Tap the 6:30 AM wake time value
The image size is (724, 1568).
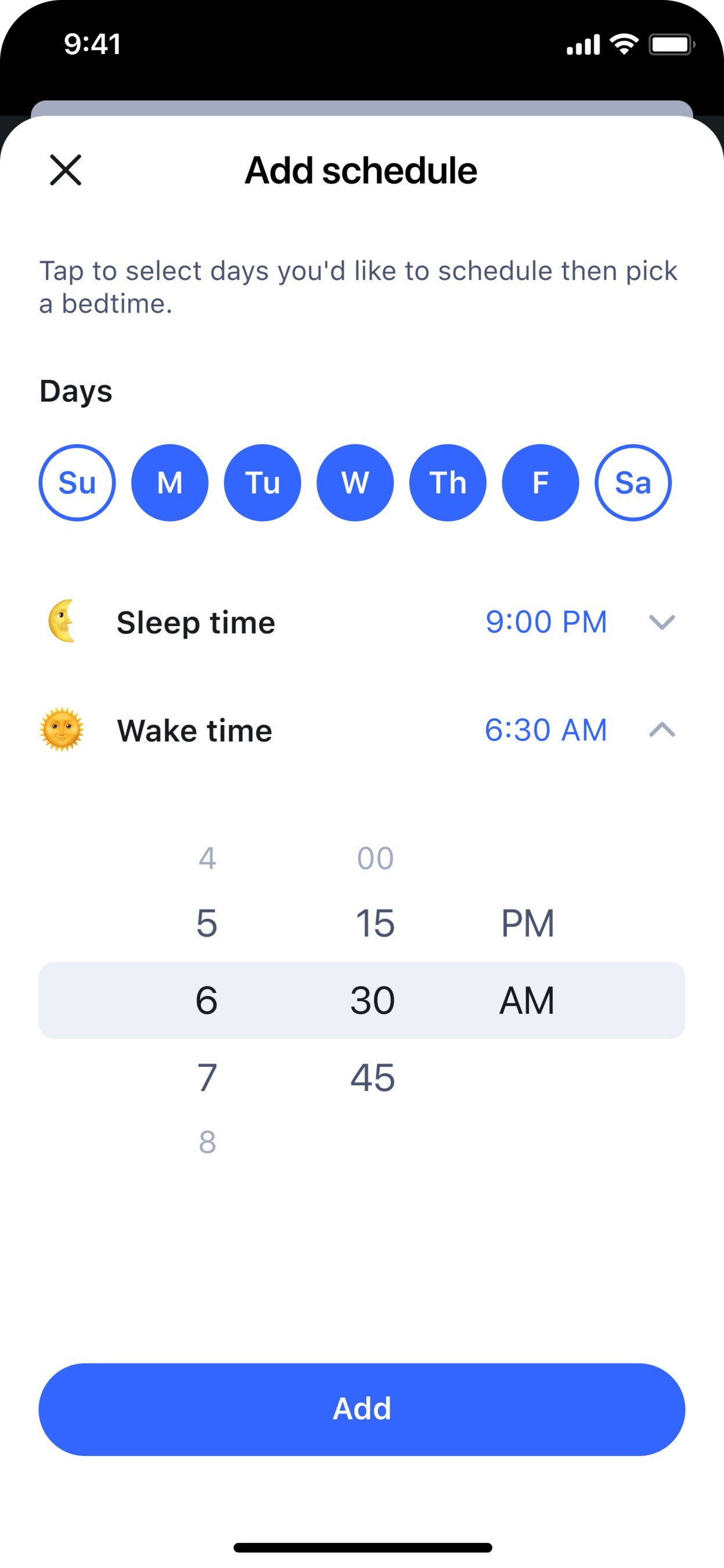546,729
